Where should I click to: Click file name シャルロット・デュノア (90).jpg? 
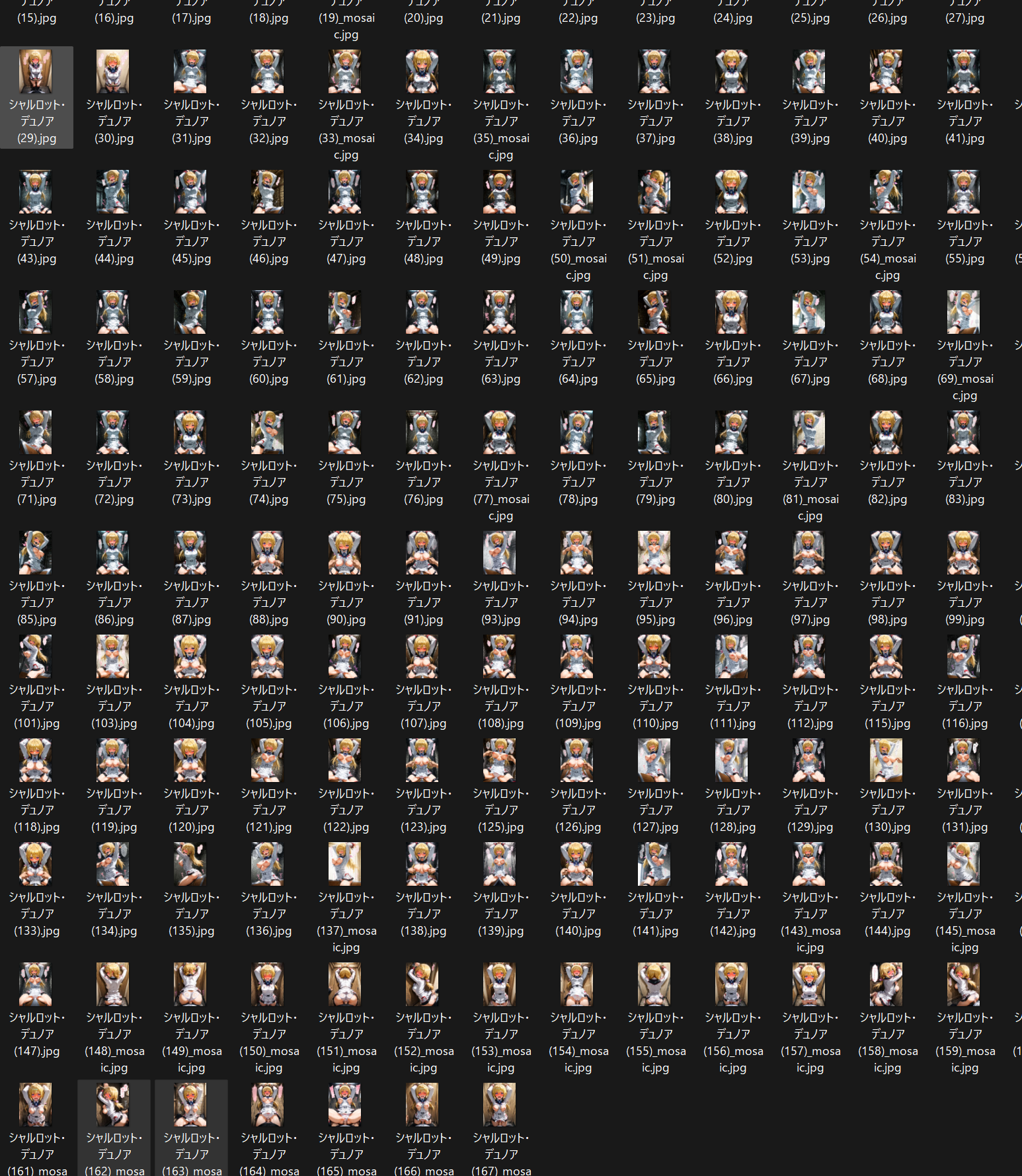tap(346, 603)
